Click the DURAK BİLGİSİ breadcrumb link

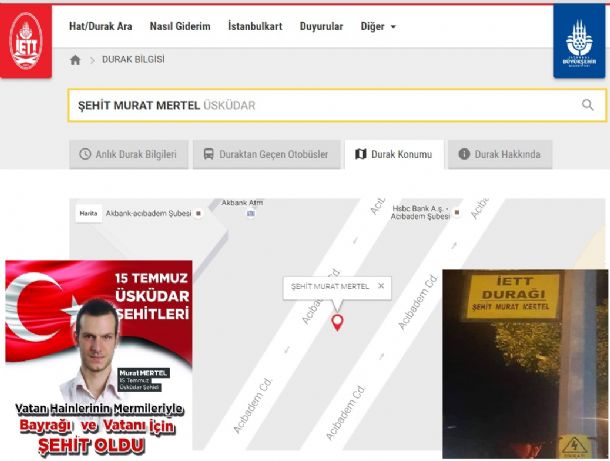[133, 60]
